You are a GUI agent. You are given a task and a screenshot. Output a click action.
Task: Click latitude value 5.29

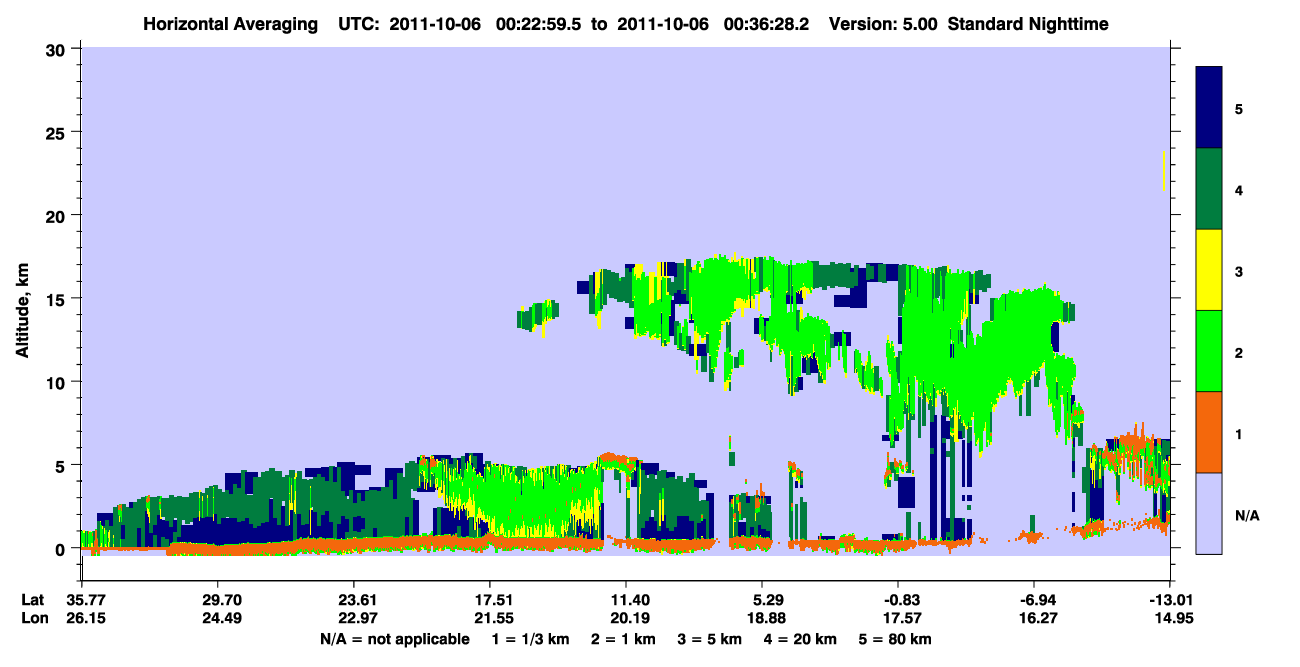point(762,601)
